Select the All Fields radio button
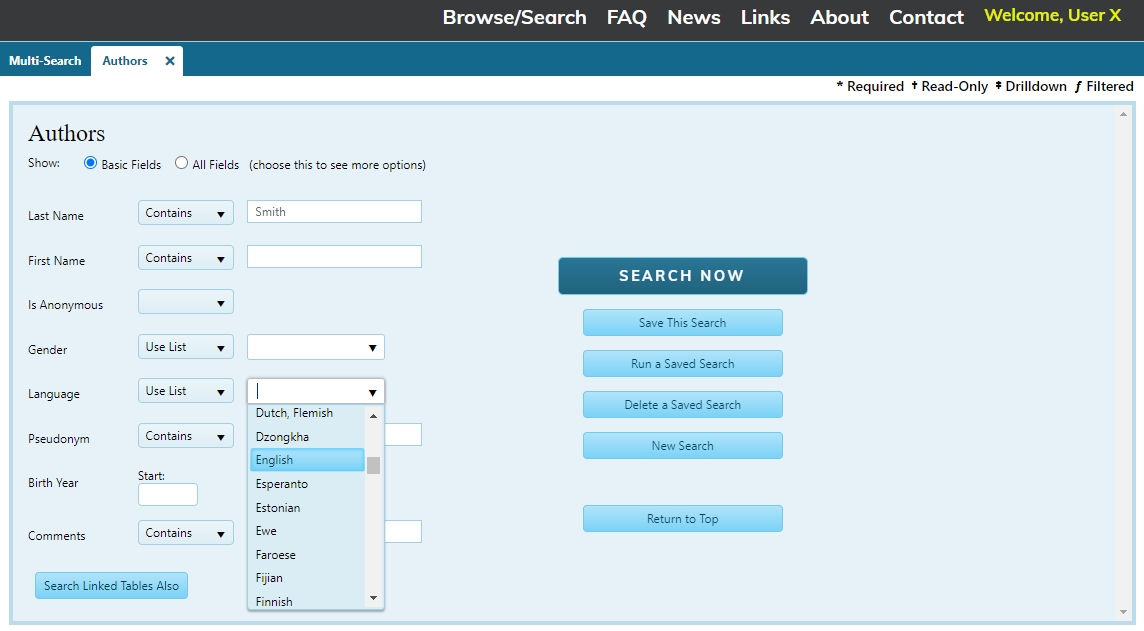This screenshot has width=1144, height=631. (x=181, y=163)
